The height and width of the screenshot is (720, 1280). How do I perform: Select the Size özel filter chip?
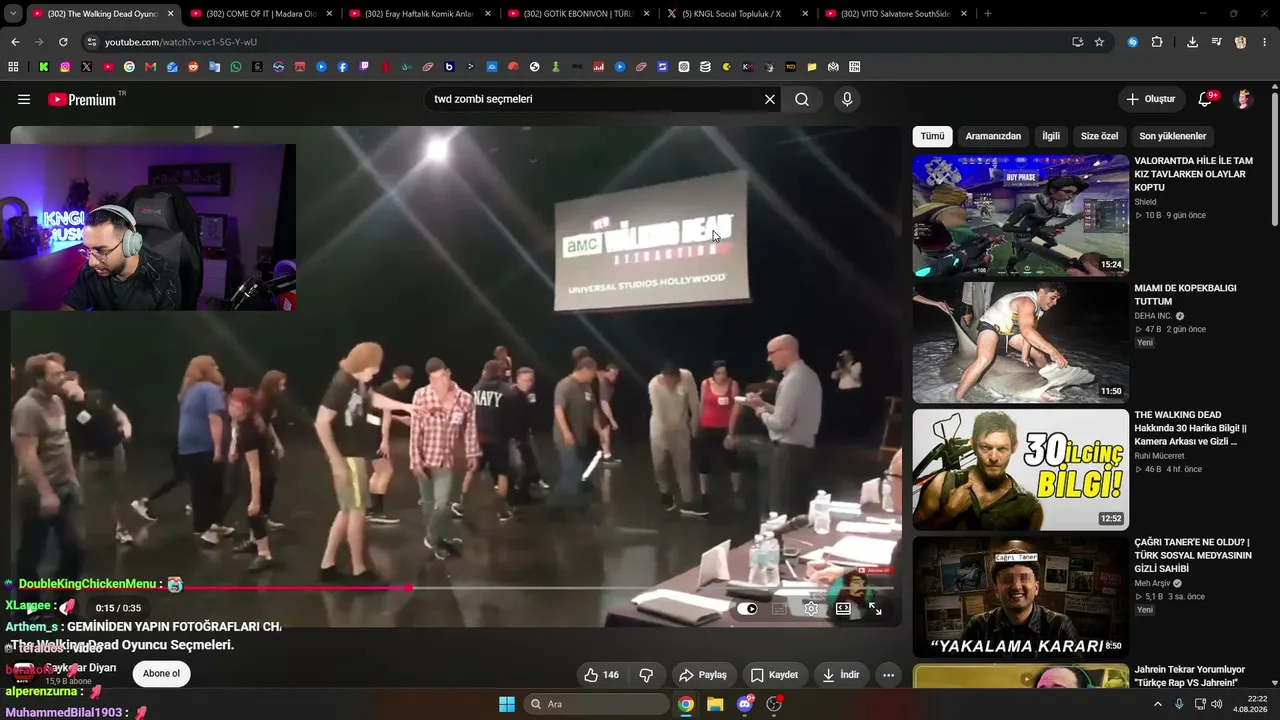click(x=1100, y=136)
